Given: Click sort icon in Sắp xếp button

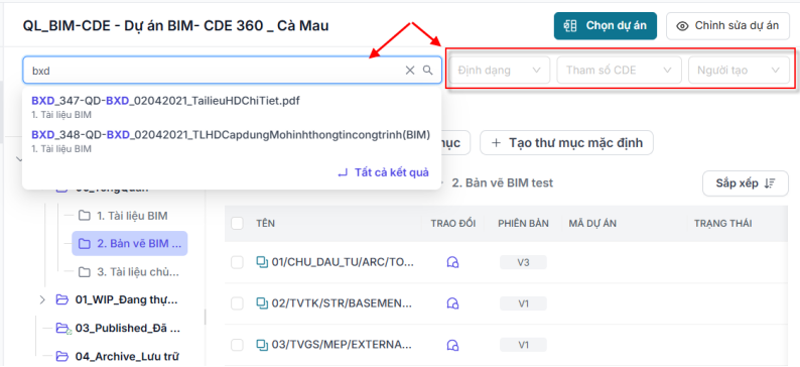Looking at the screenshot, I should point(769,184).
